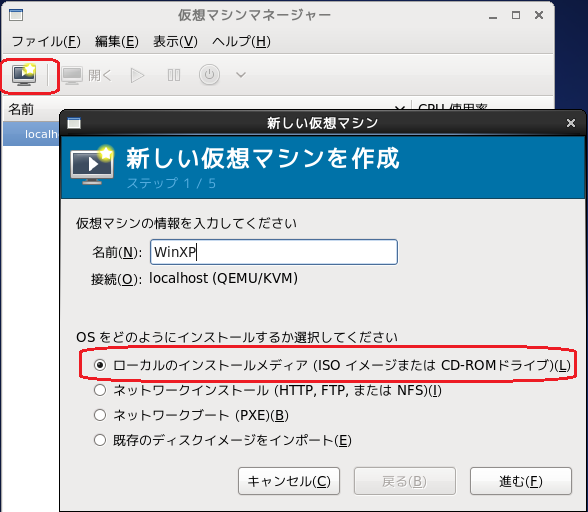Click the 'ステップ 1 / 5' step text
Viewport: 588px width, 512px height.
(x=171, y=183)
